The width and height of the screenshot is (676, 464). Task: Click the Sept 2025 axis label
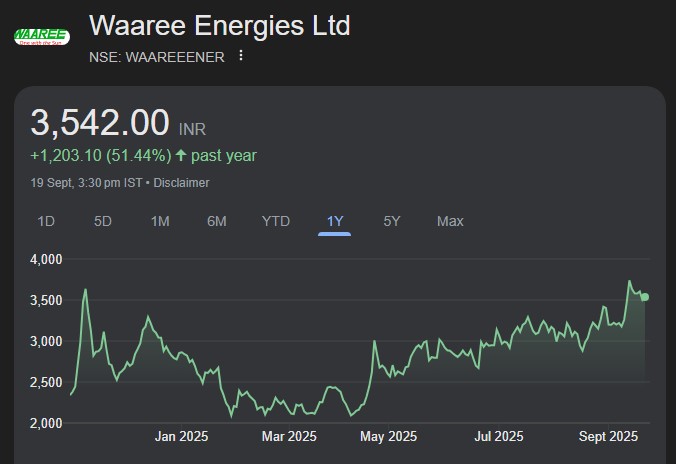click(x=608, y=436)
